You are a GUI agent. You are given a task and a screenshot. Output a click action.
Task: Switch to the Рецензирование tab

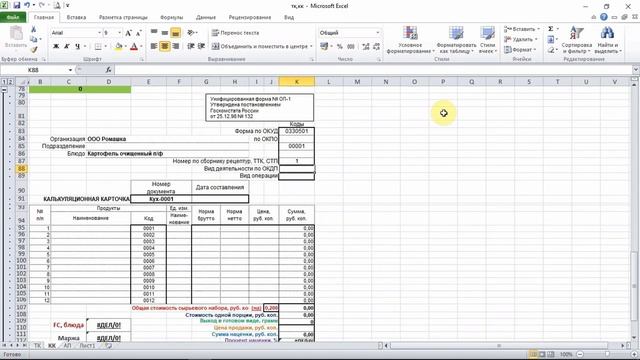click(250, 17)
